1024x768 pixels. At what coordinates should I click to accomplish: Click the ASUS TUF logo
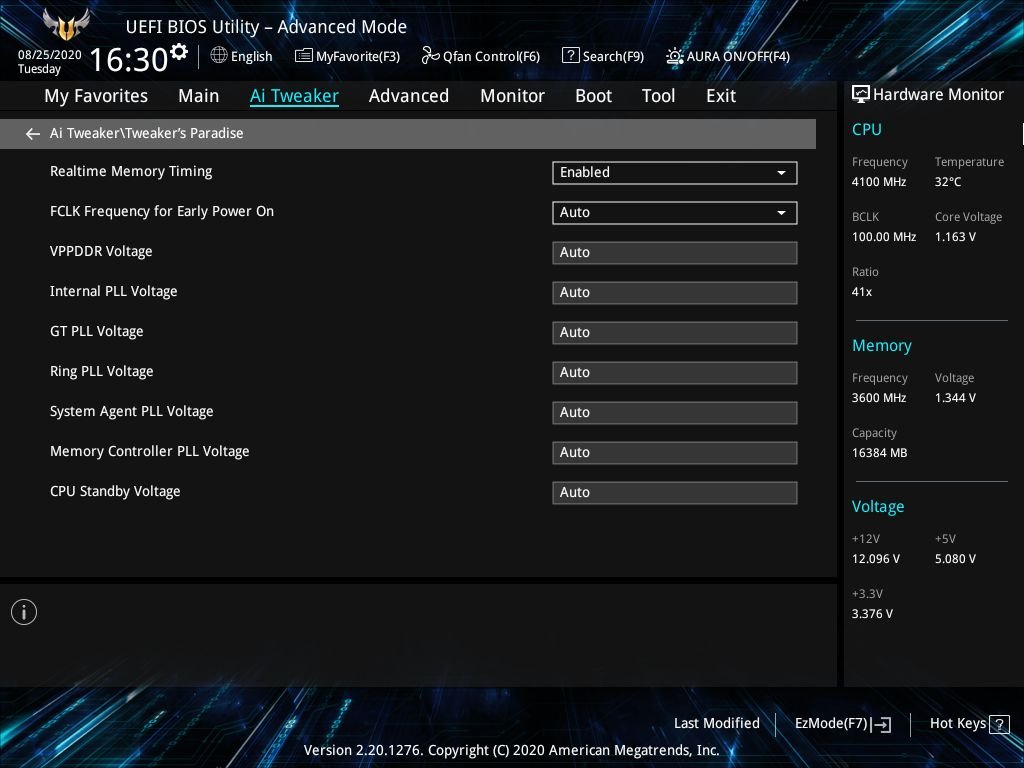pyautogui.click(x=66, y=25)
